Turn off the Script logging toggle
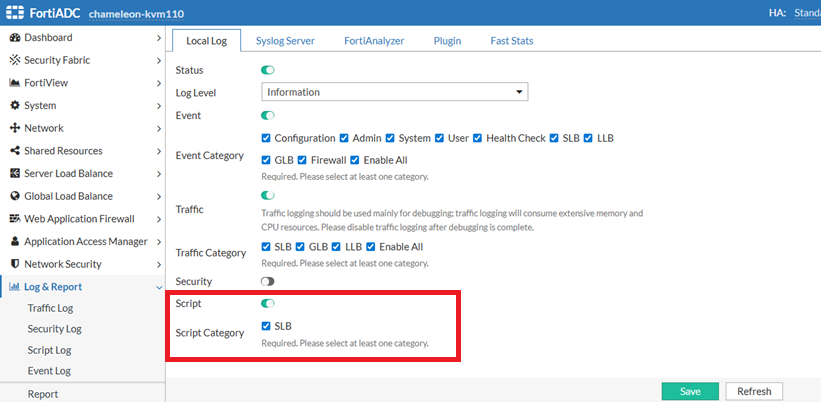The image size is (821, 402). (x=268, y=304)
